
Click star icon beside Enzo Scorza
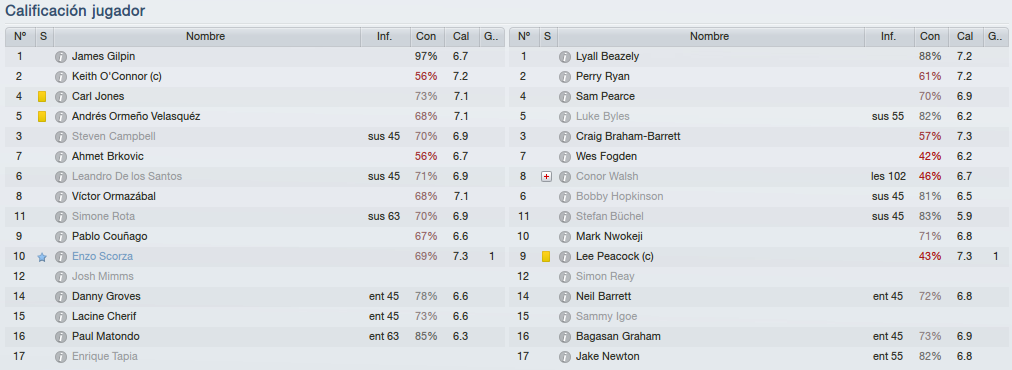coord(42,257)
